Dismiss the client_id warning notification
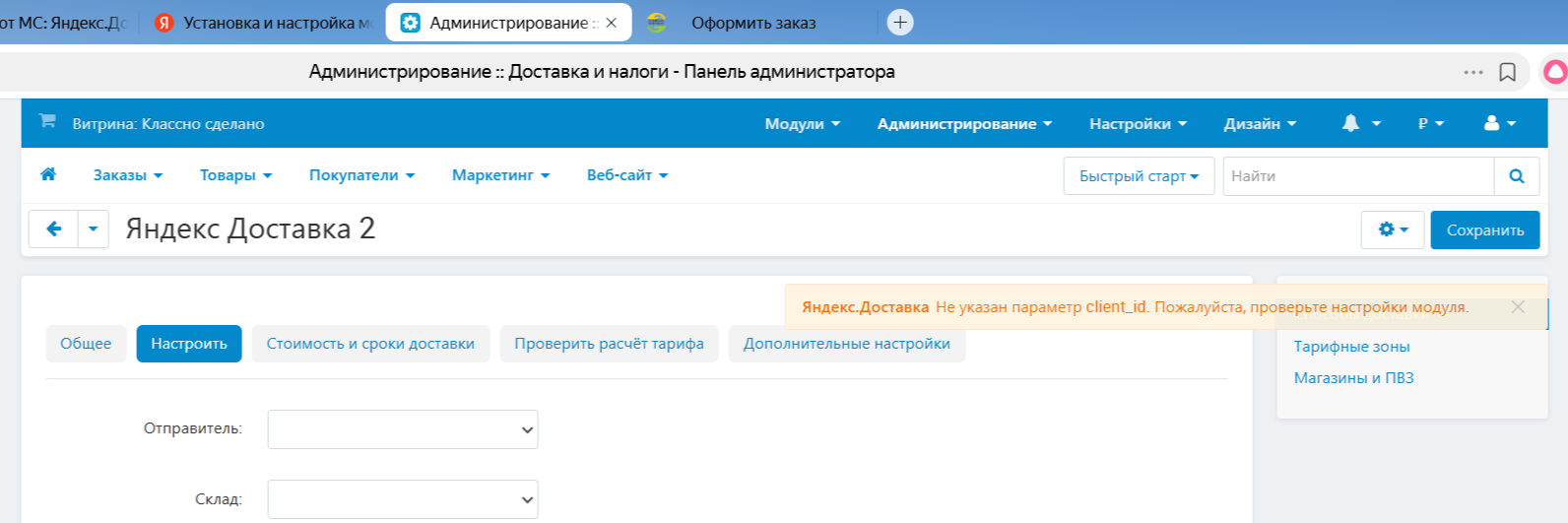 pos(1518,307)
